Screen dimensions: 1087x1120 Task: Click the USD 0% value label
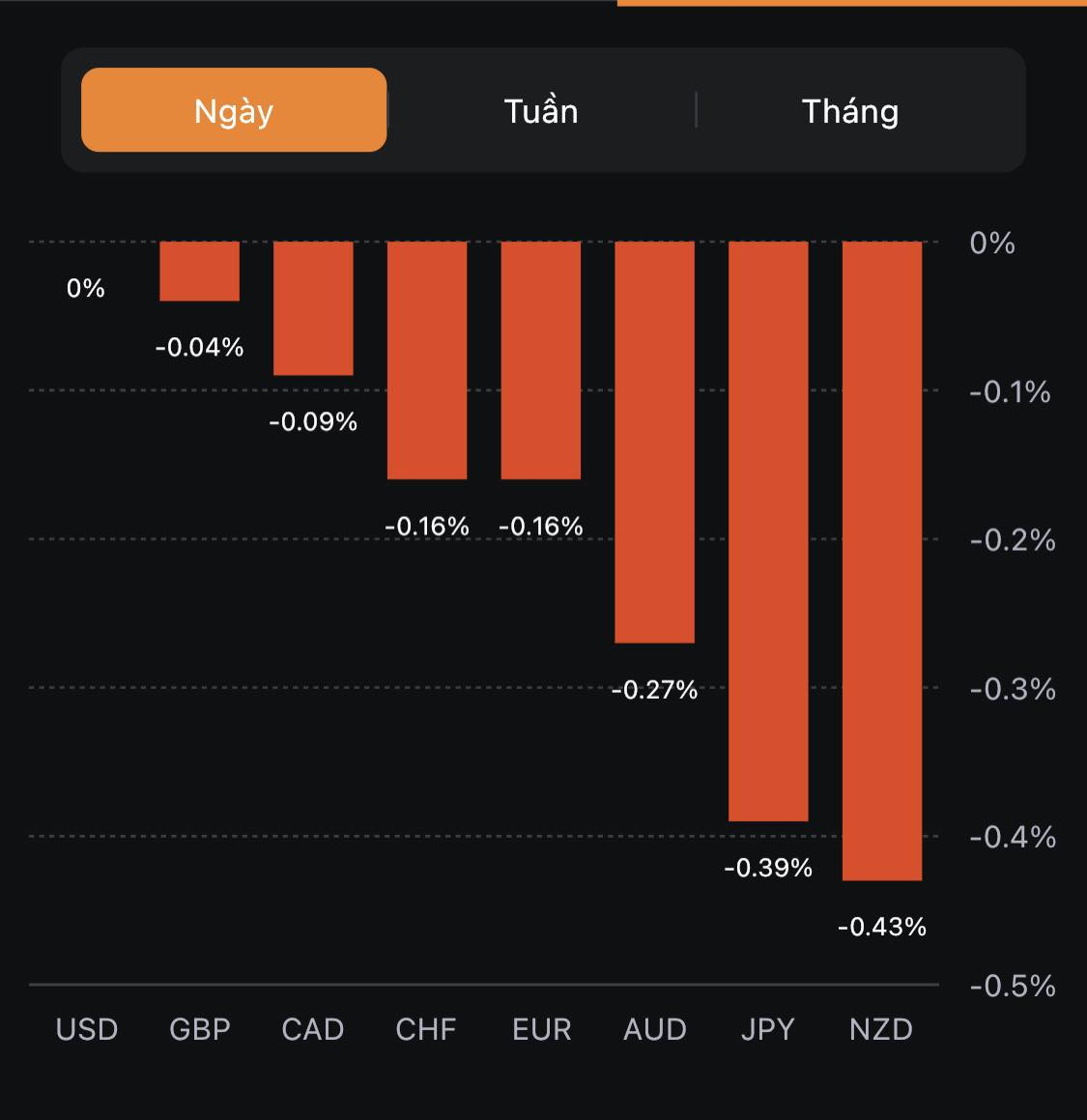[86, 288]
